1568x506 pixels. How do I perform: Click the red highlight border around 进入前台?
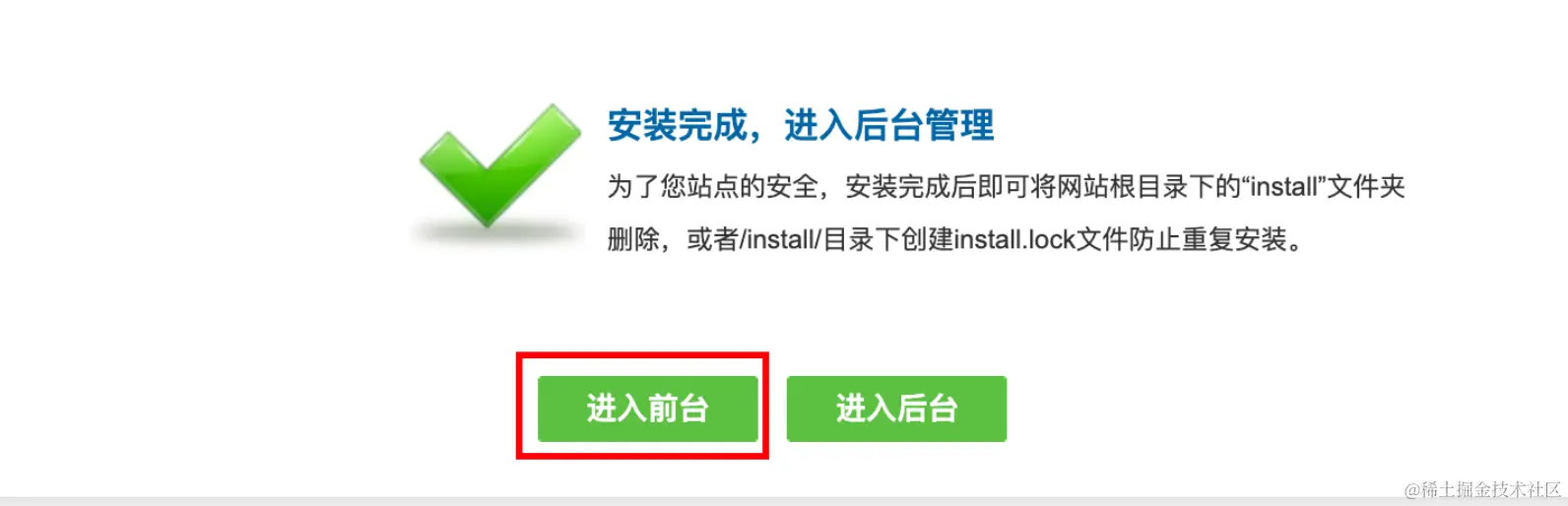(x=642, y=355)
